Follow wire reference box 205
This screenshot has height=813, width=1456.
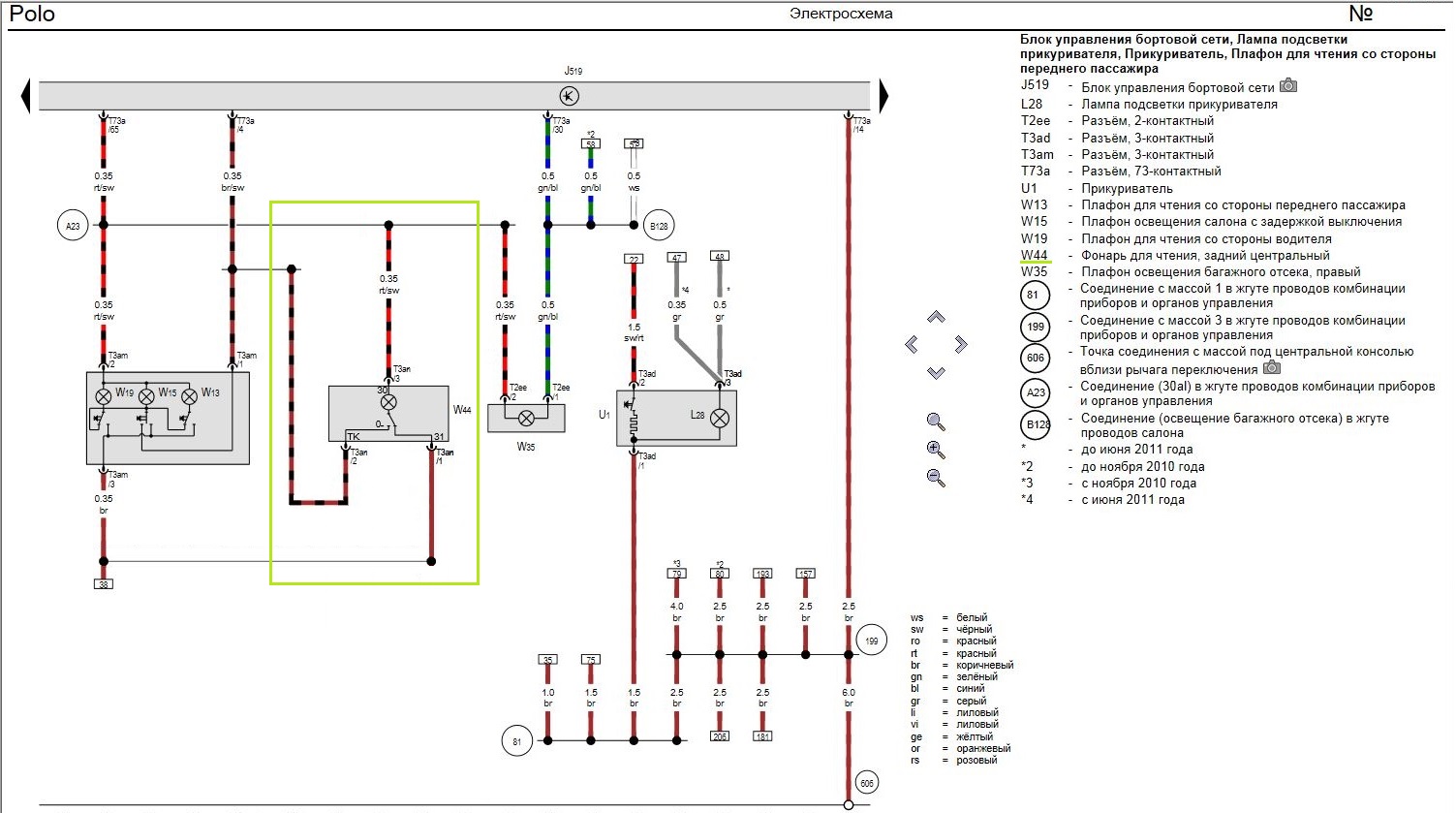[720, 736]
